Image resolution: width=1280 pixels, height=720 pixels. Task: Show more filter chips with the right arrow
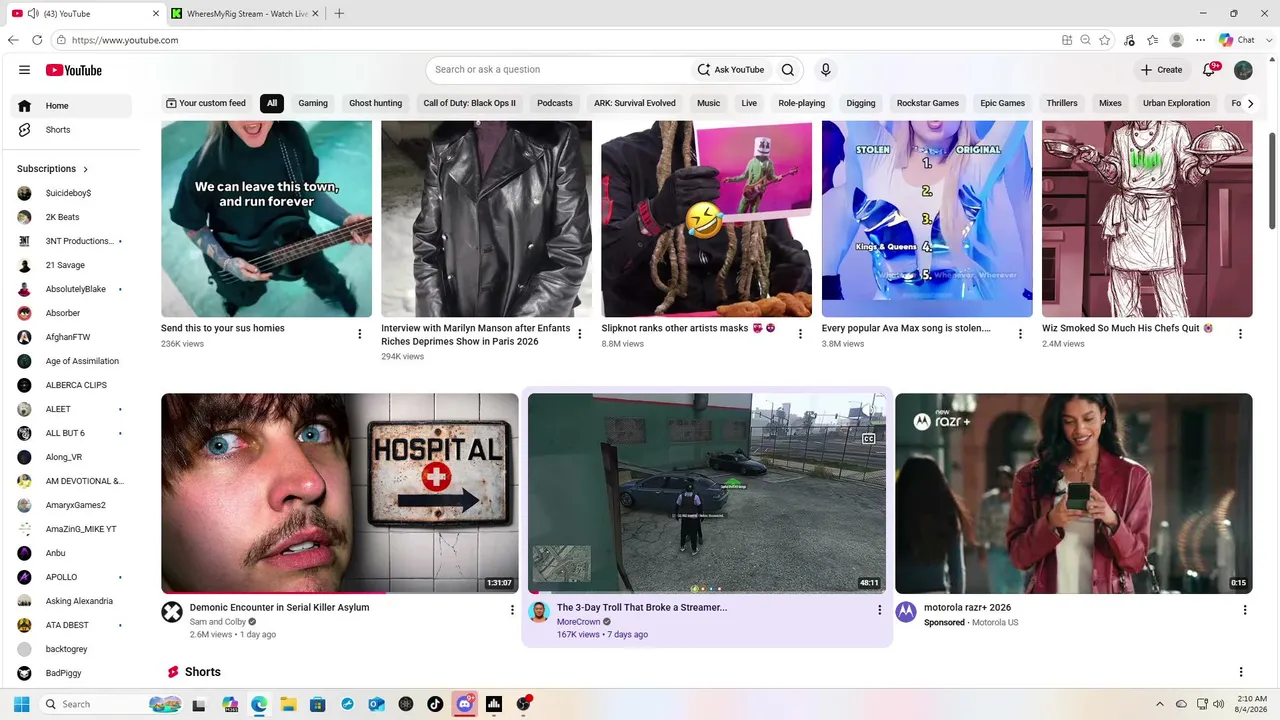tap(1249, 103)
